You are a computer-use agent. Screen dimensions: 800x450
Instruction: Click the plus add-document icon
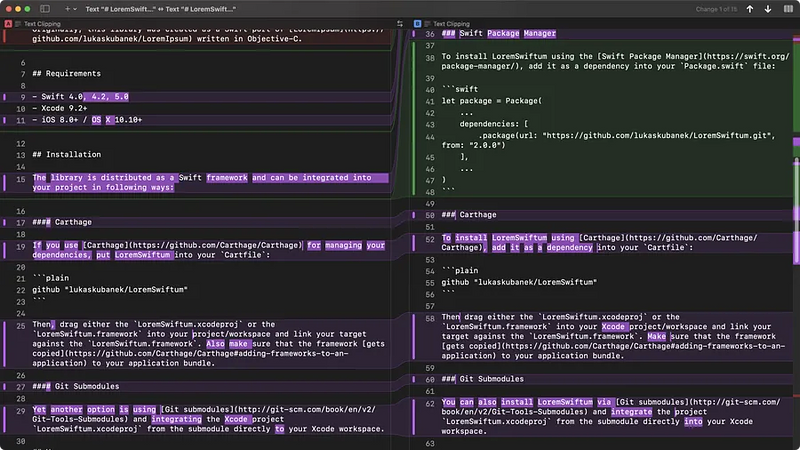(67, 9)
